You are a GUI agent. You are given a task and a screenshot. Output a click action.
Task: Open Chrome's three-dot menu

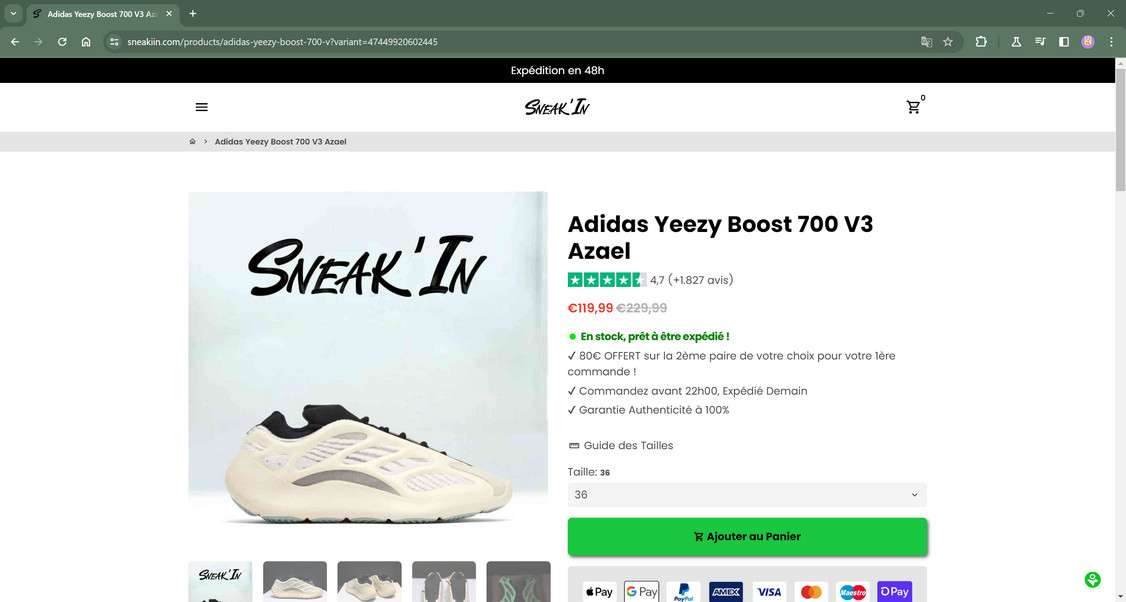pos(1111,42)
